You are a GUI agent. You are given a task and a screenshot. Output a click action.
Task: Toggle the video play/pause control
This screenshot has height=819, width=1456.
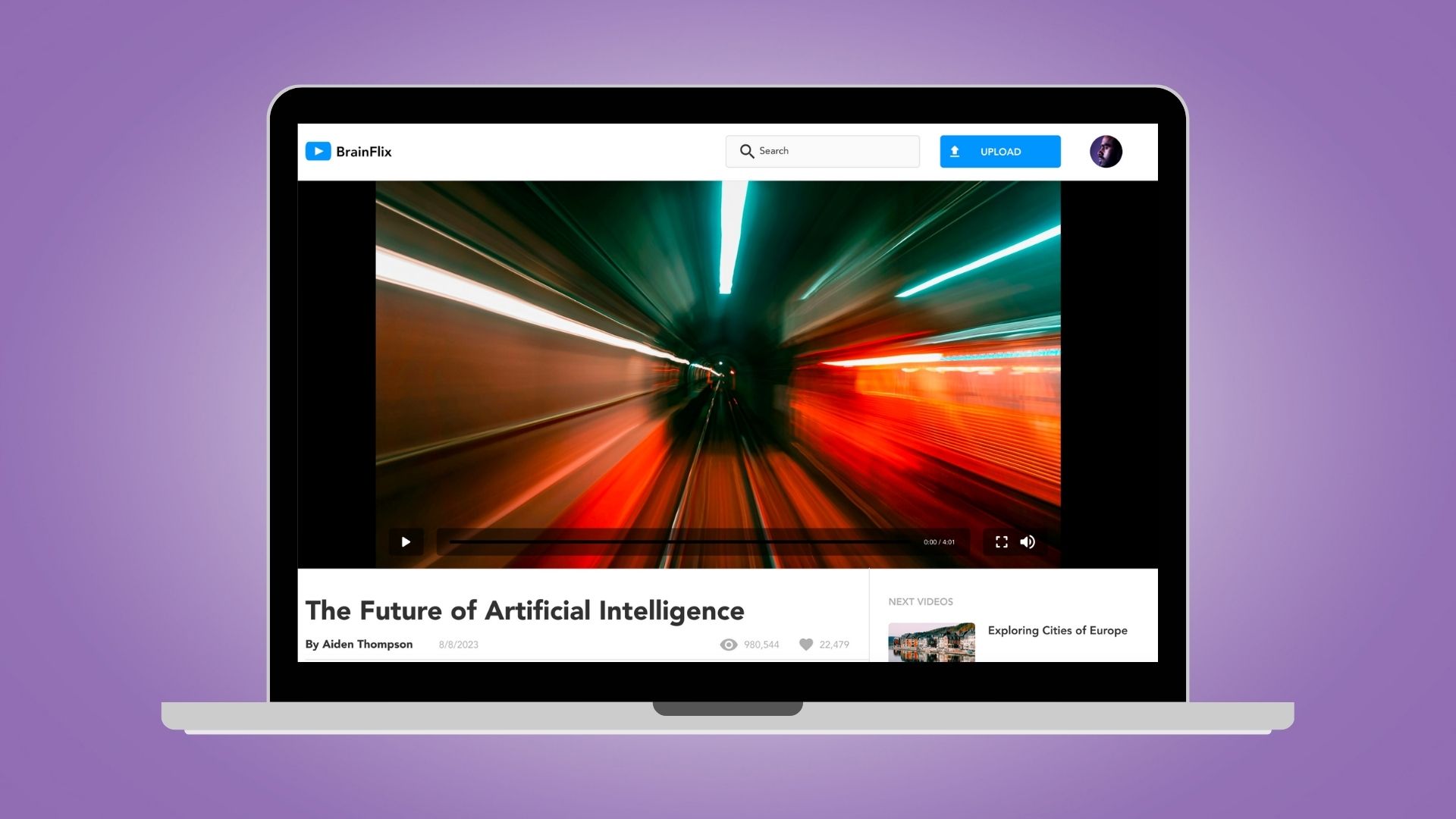pyautogui.click(x=407, y=541)
